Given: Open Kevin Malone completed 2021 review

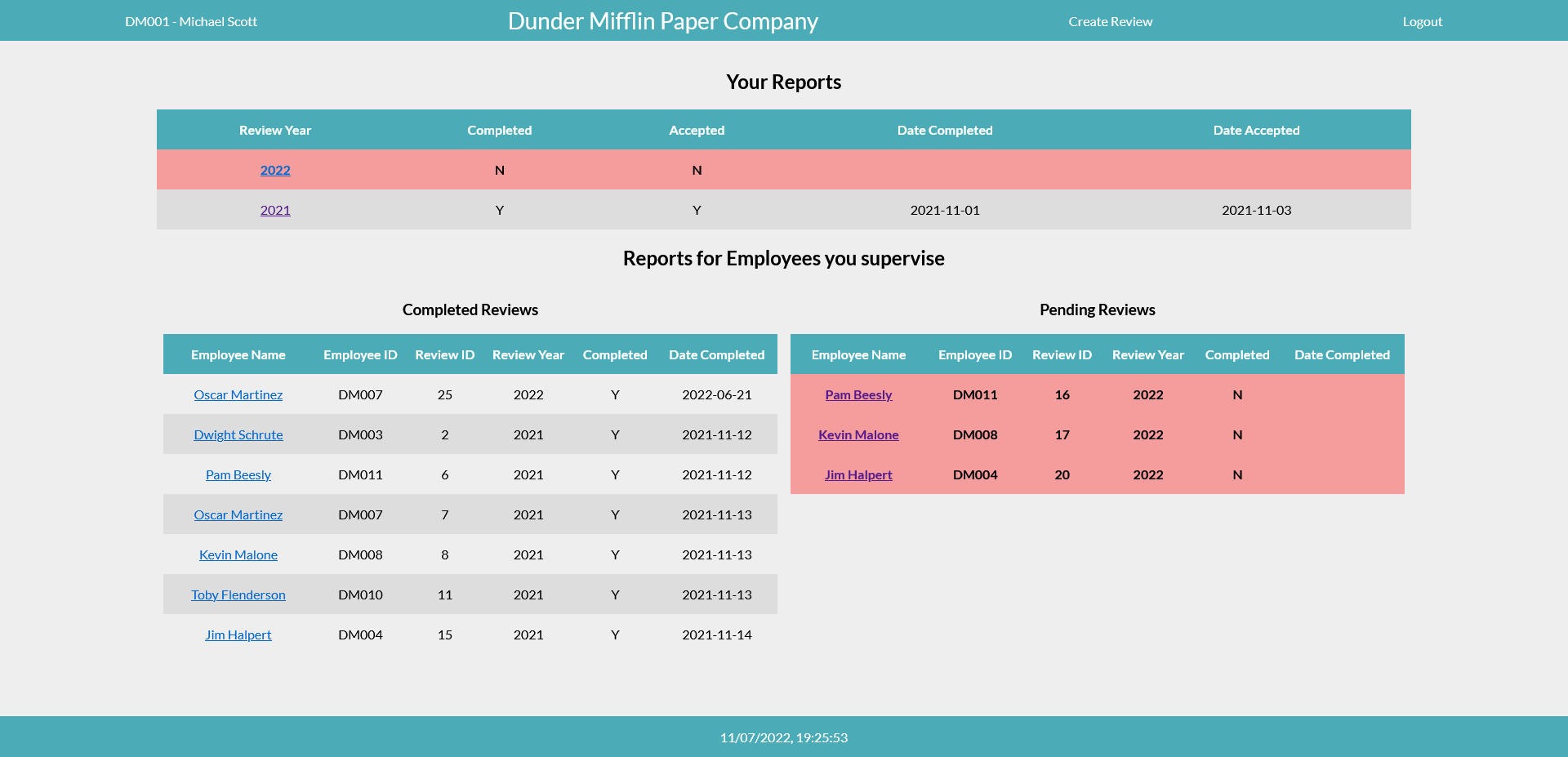Looking at the screenshot, I should 238,554.
